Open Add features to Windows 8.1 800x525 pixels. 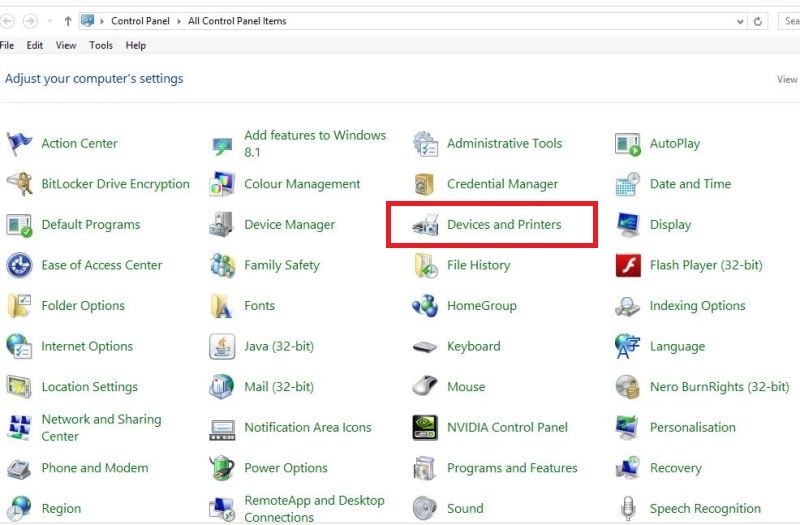coord(315,143)
